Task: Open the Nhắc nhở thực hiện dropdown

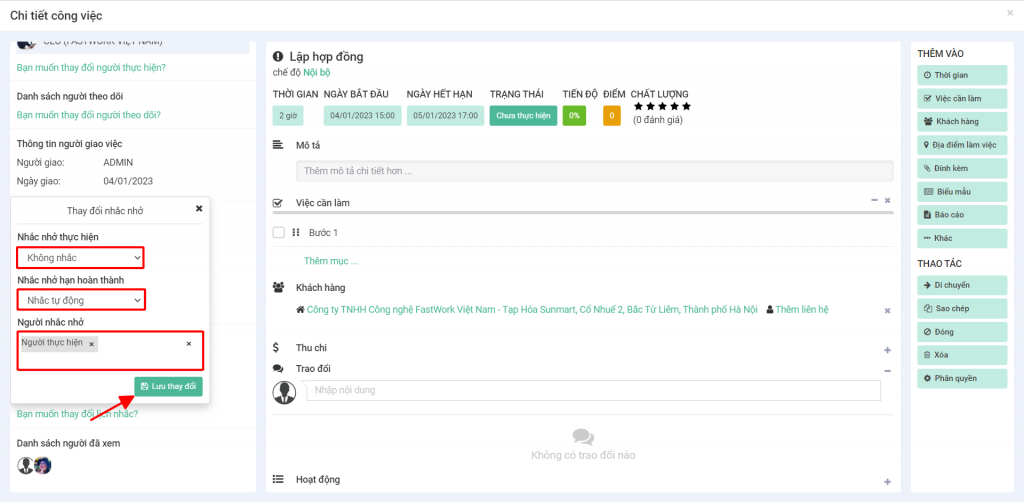Action: pyautogui.click(x=80, y=258)
